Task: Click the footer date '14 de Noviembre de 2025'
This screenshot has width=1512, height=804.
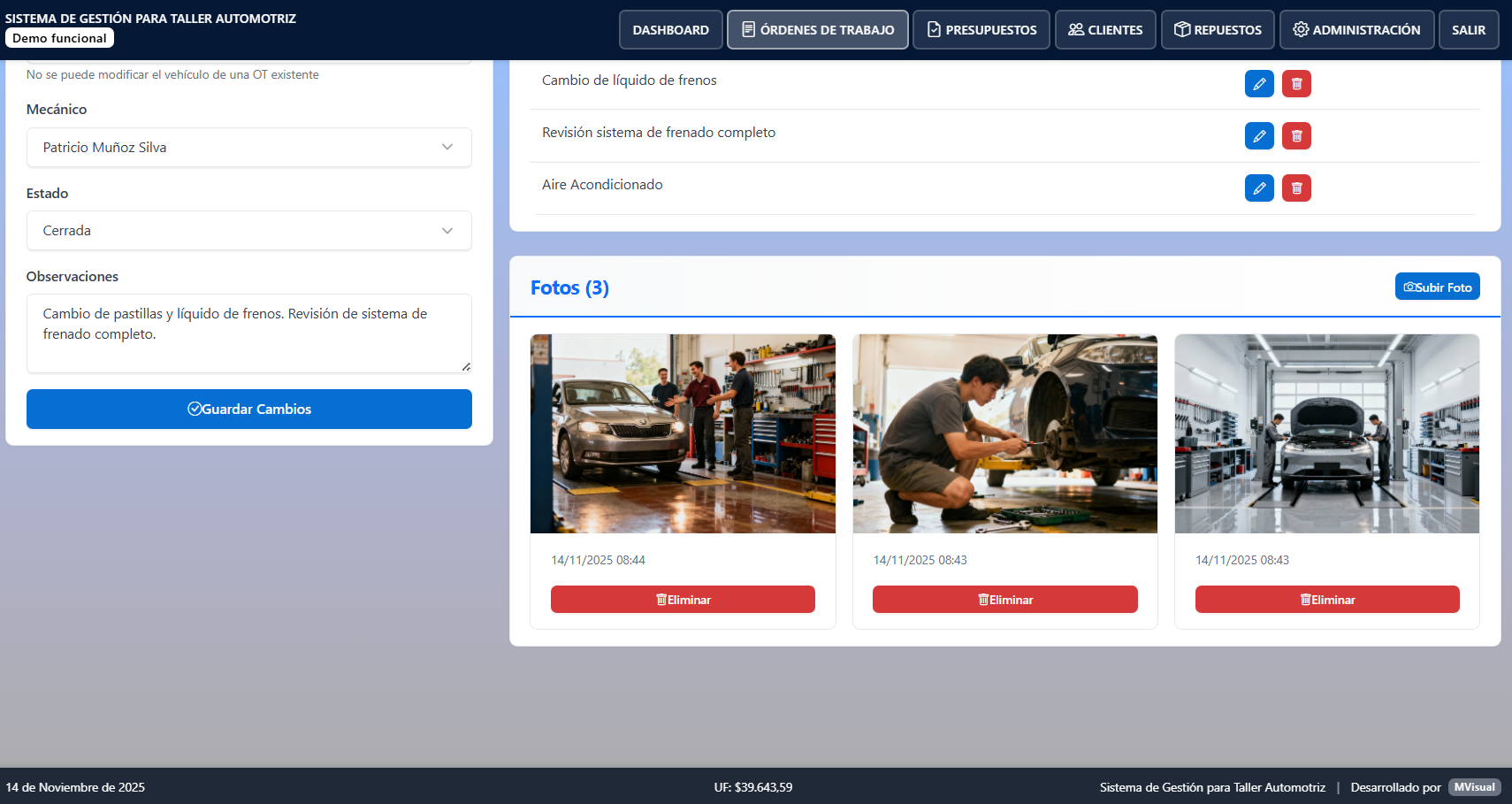Action: click(75, 787)
